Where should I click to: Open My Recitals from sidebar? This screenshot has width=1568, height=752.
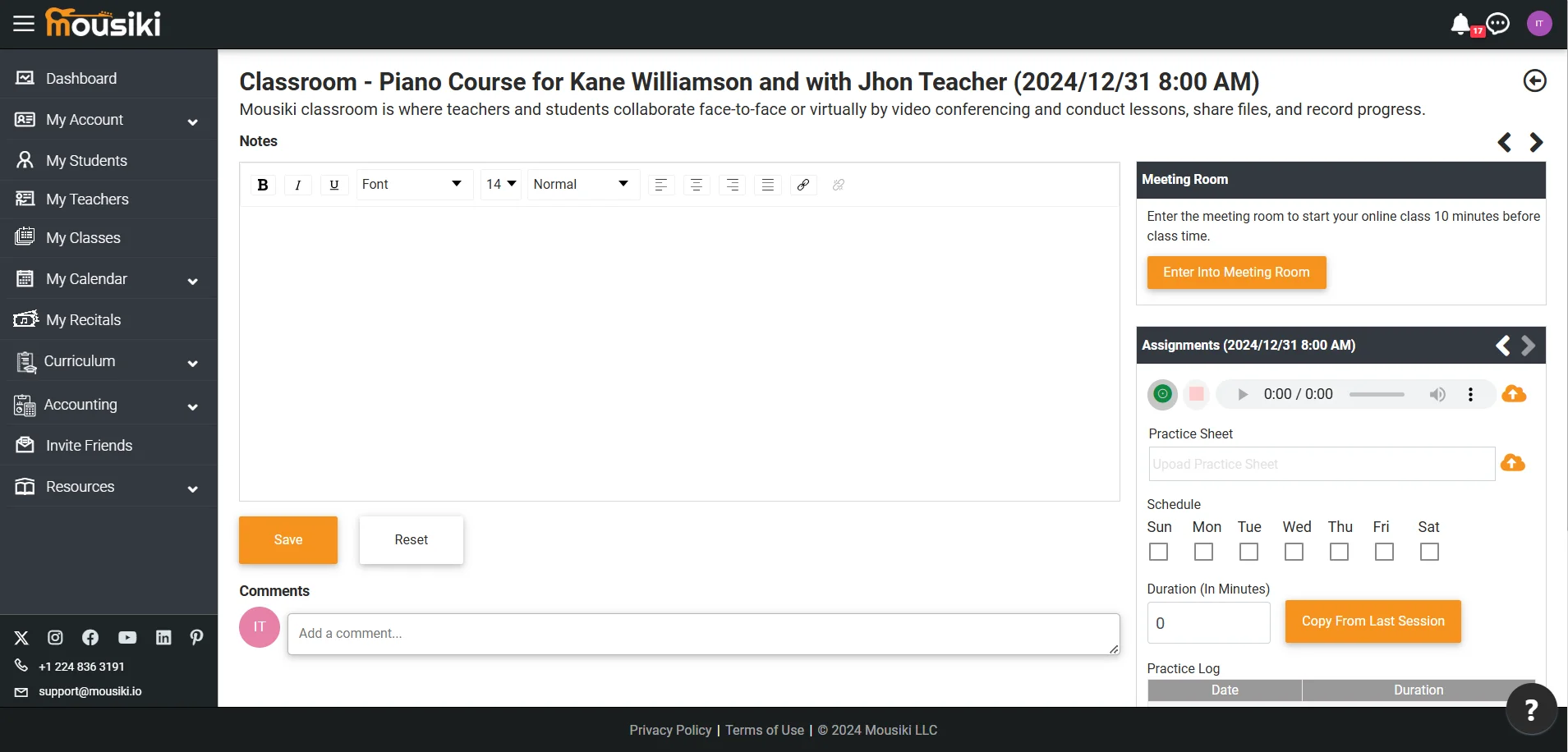pos(83,320)
